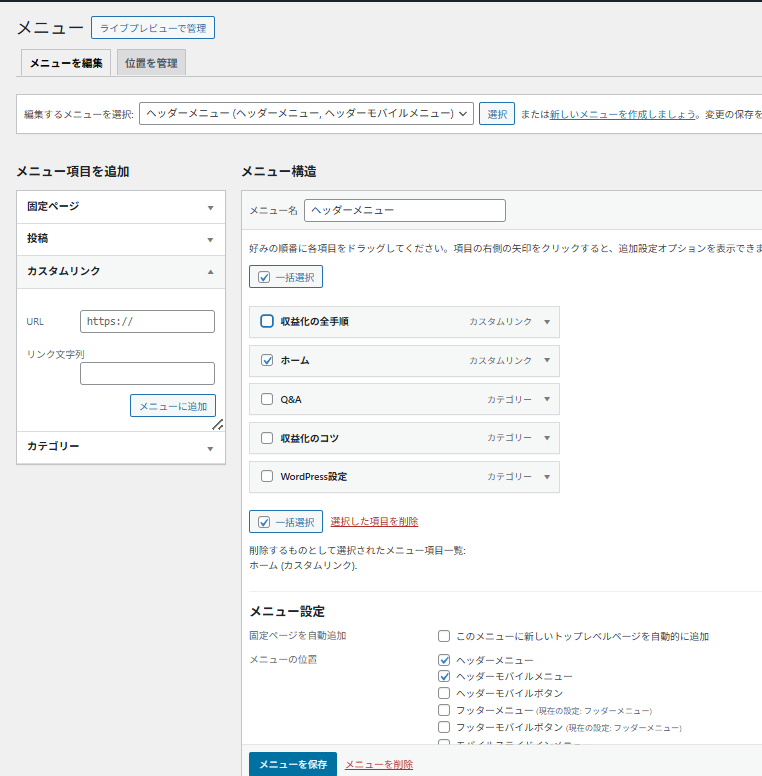Open settings arrow for 収益化の全手順 item
This screenshot has height=776, width=762.
547,322
